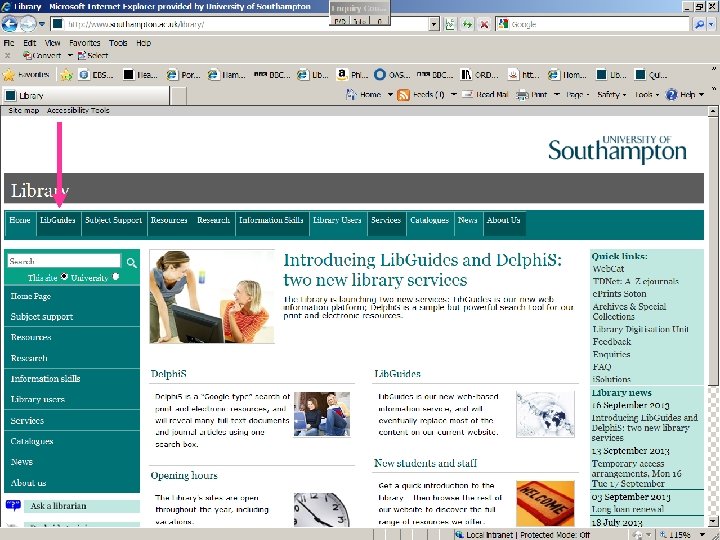The height and width of the screenshot is (540, 720).
Task: Open the View menu
Action: pos(52,43)
